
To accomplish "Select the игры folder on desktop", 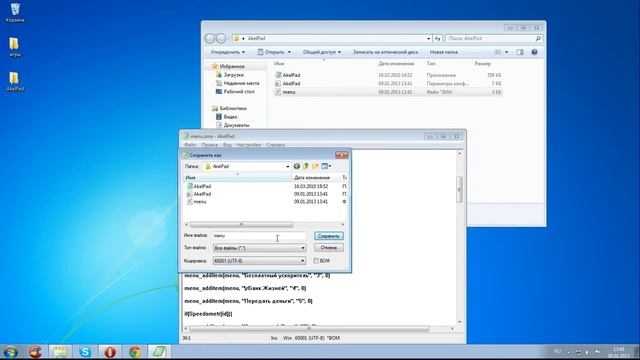I will pos(15,47).
